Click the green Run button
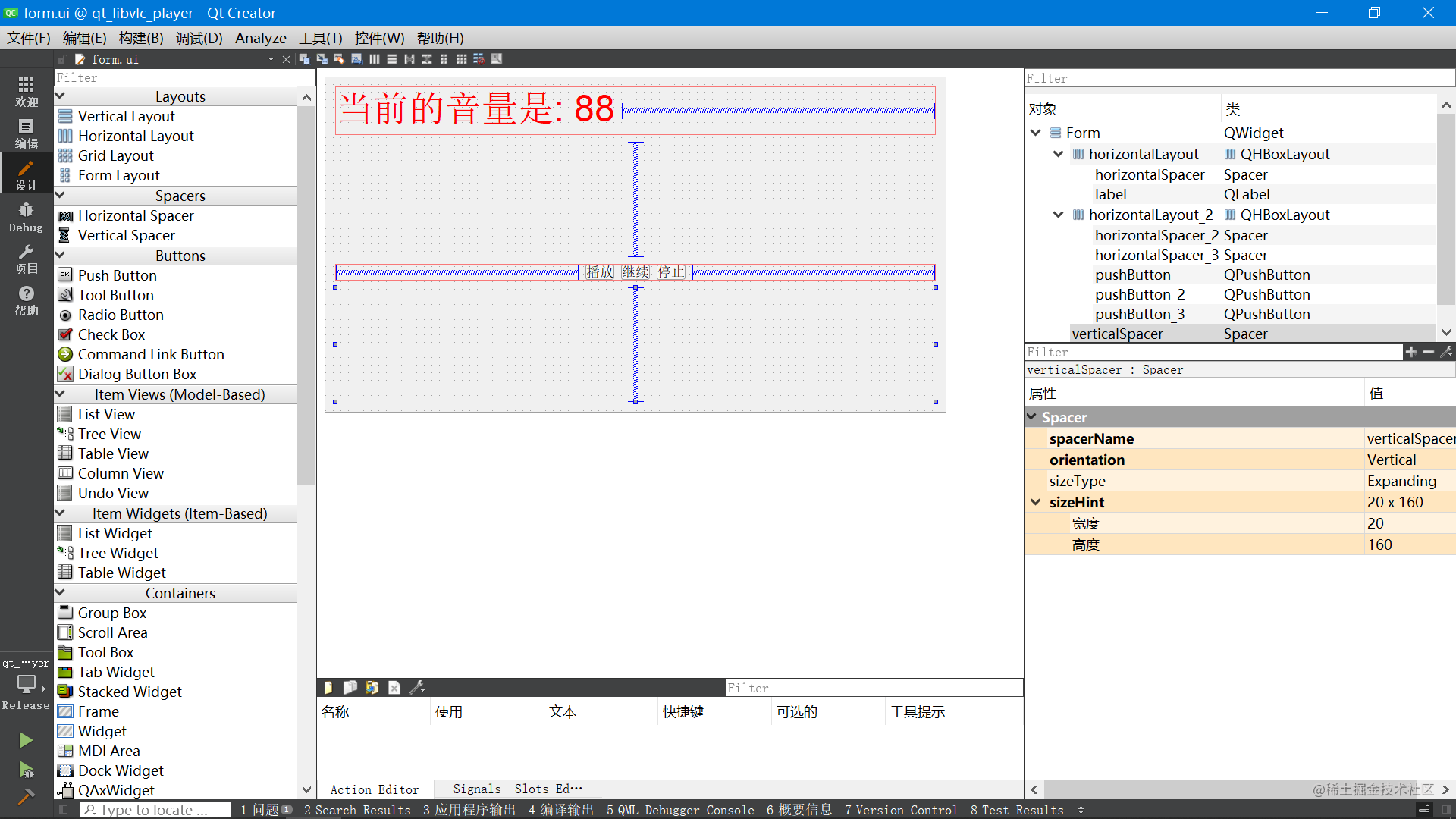Screen dimensions: 1456x819 [26, 739]
